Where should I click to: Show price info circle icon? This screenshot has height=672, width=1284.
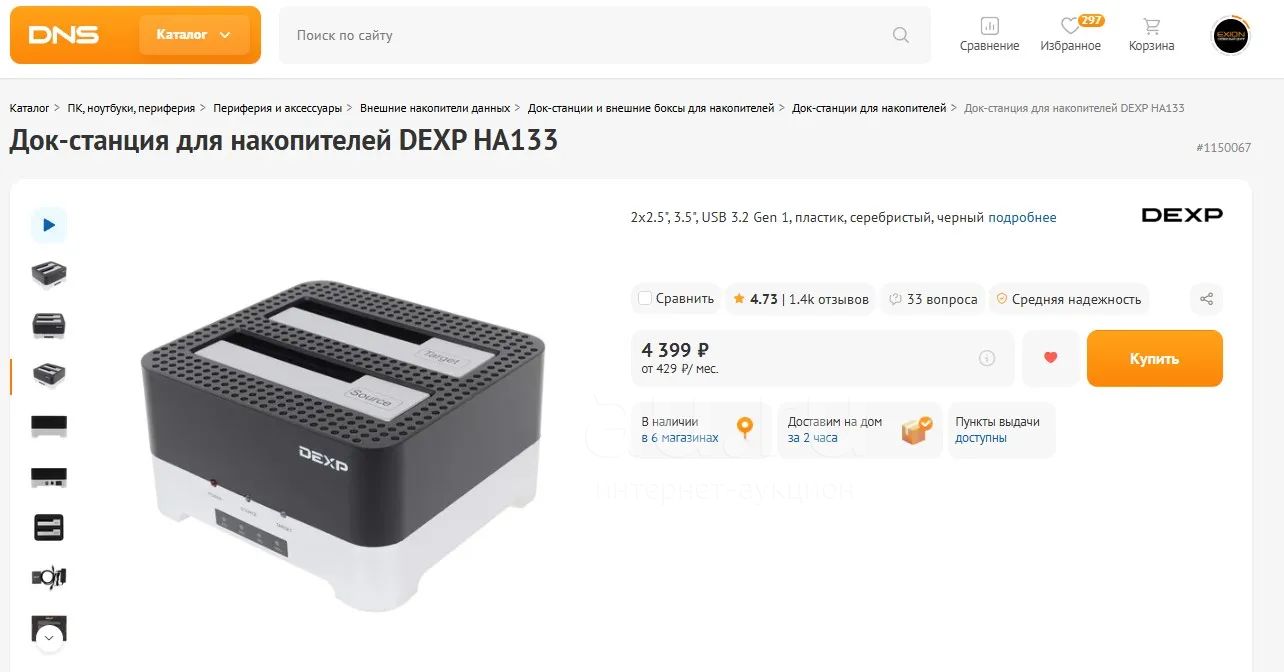[x=987, y=358]
